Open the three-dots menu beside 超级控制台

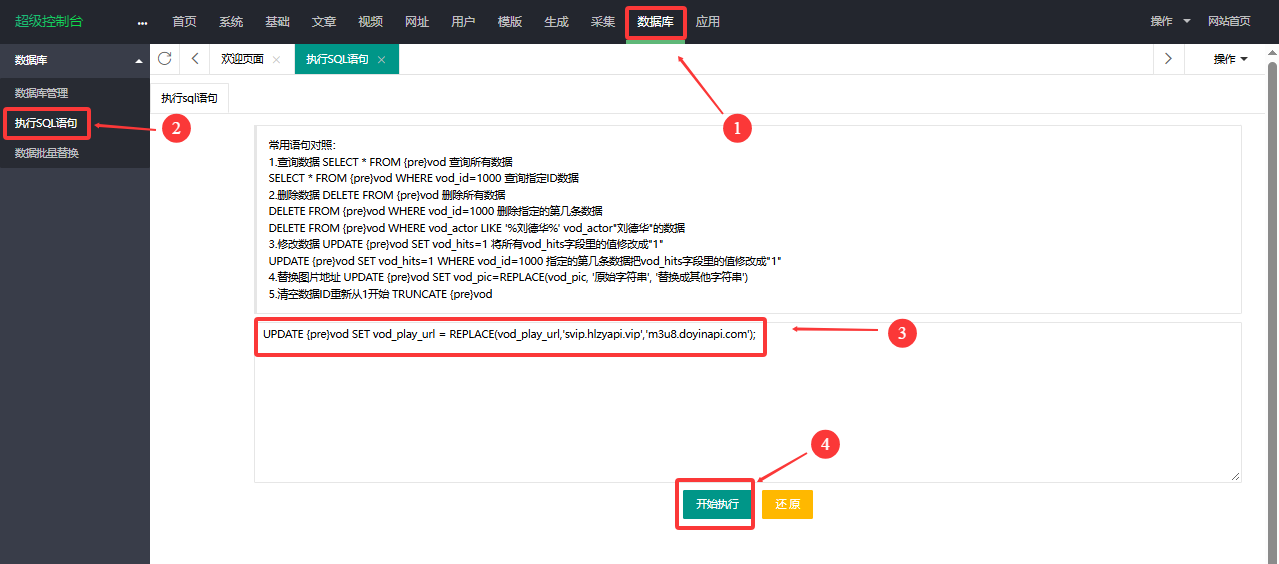(x=142, y=22)
